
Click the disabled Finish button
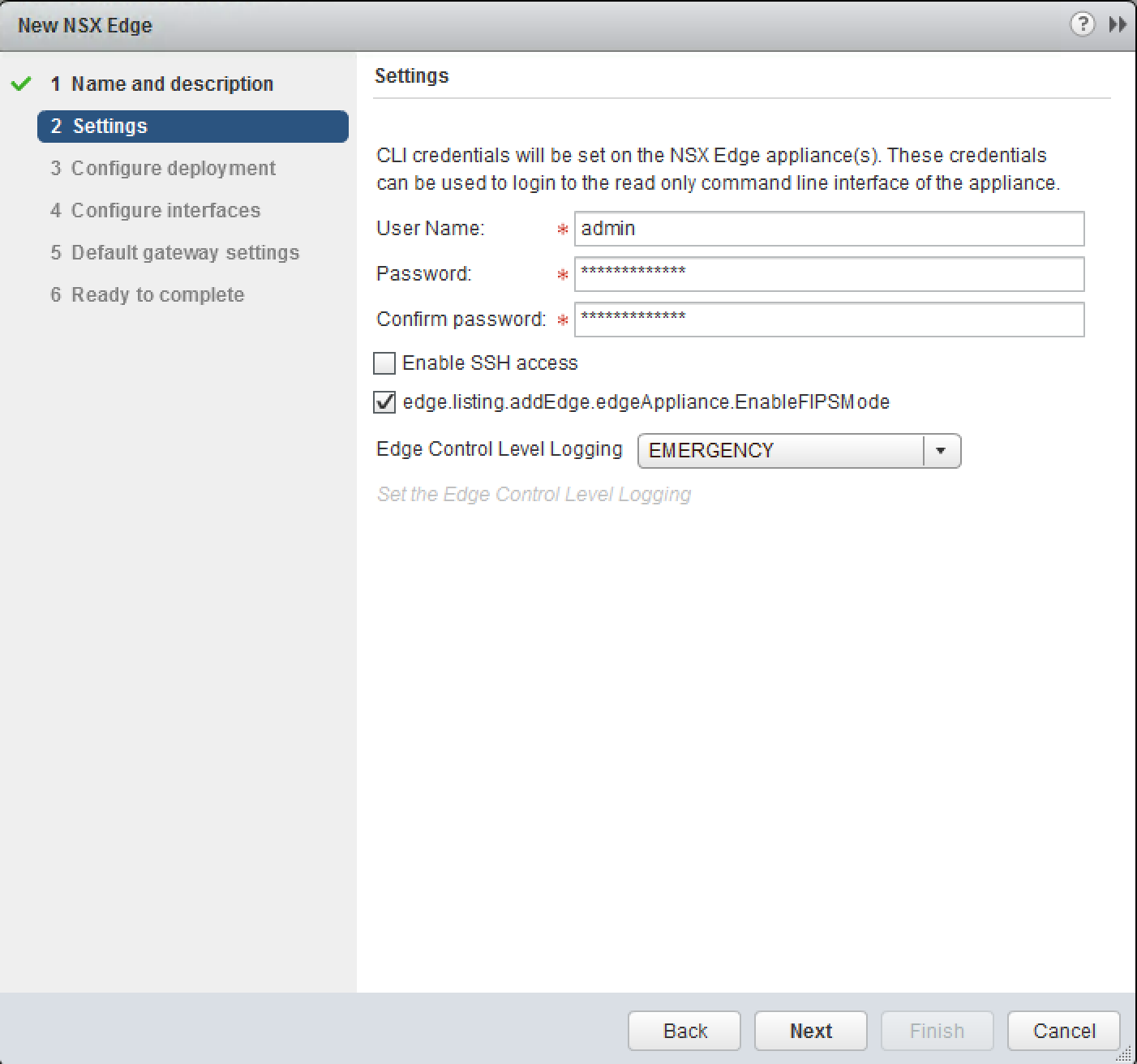coord(937,1031)
